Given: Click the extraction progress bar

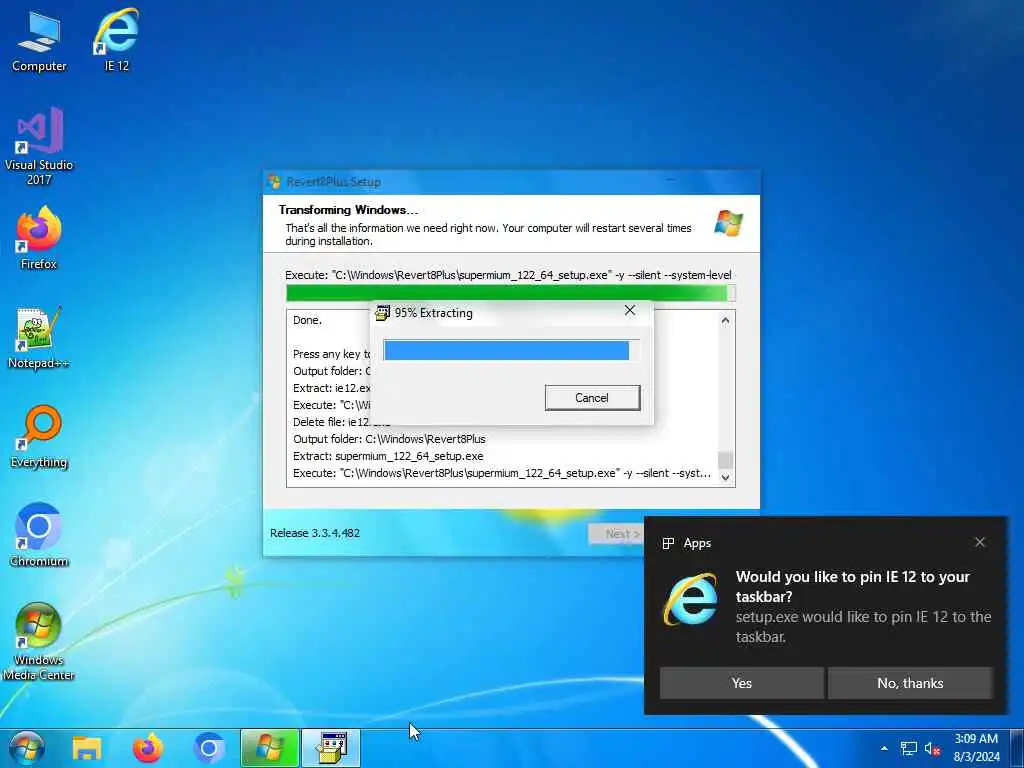Looking at the screenshot, I should 511,350.
